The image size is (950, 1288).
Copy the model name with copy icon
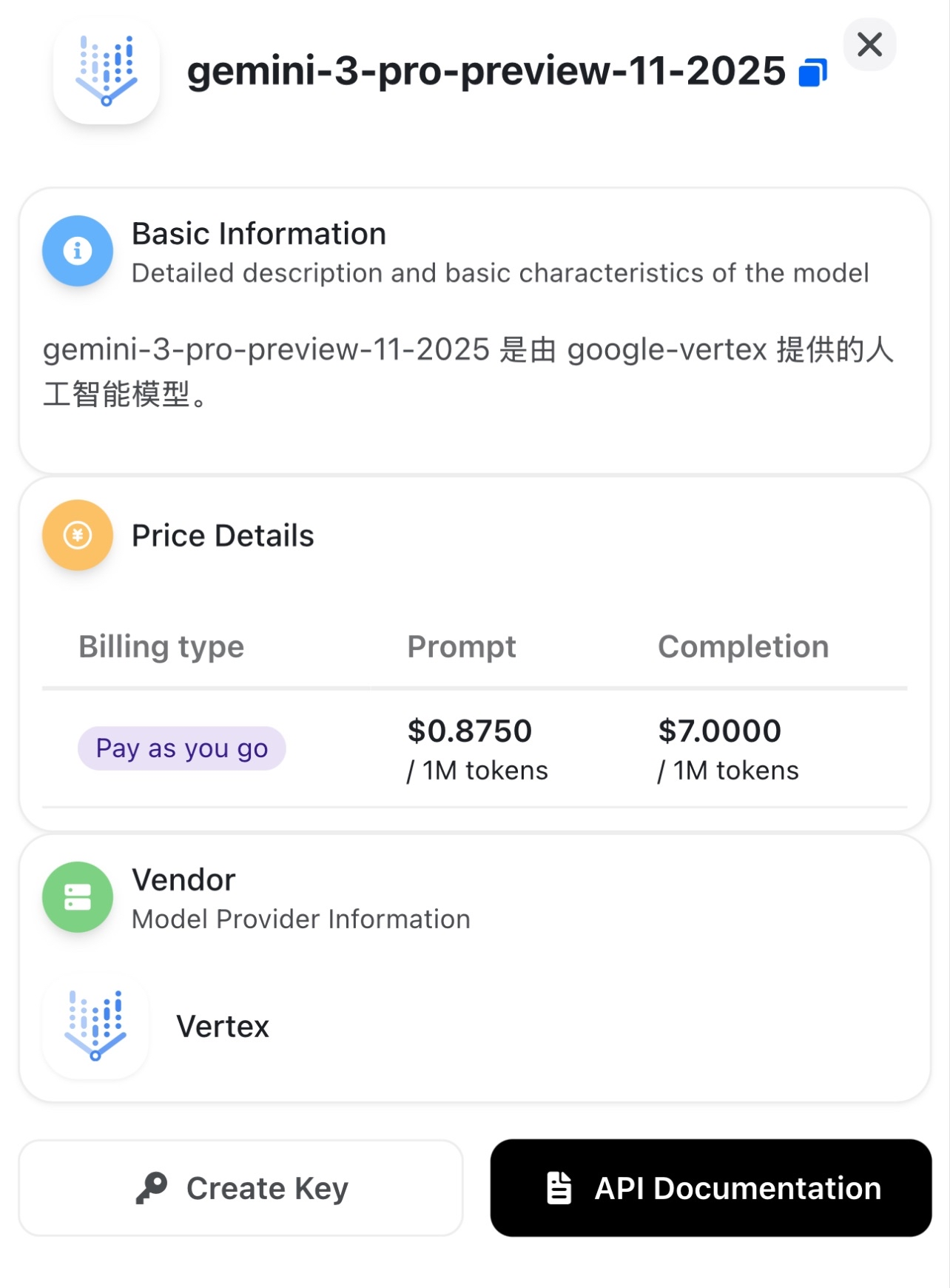coord(812,73)
